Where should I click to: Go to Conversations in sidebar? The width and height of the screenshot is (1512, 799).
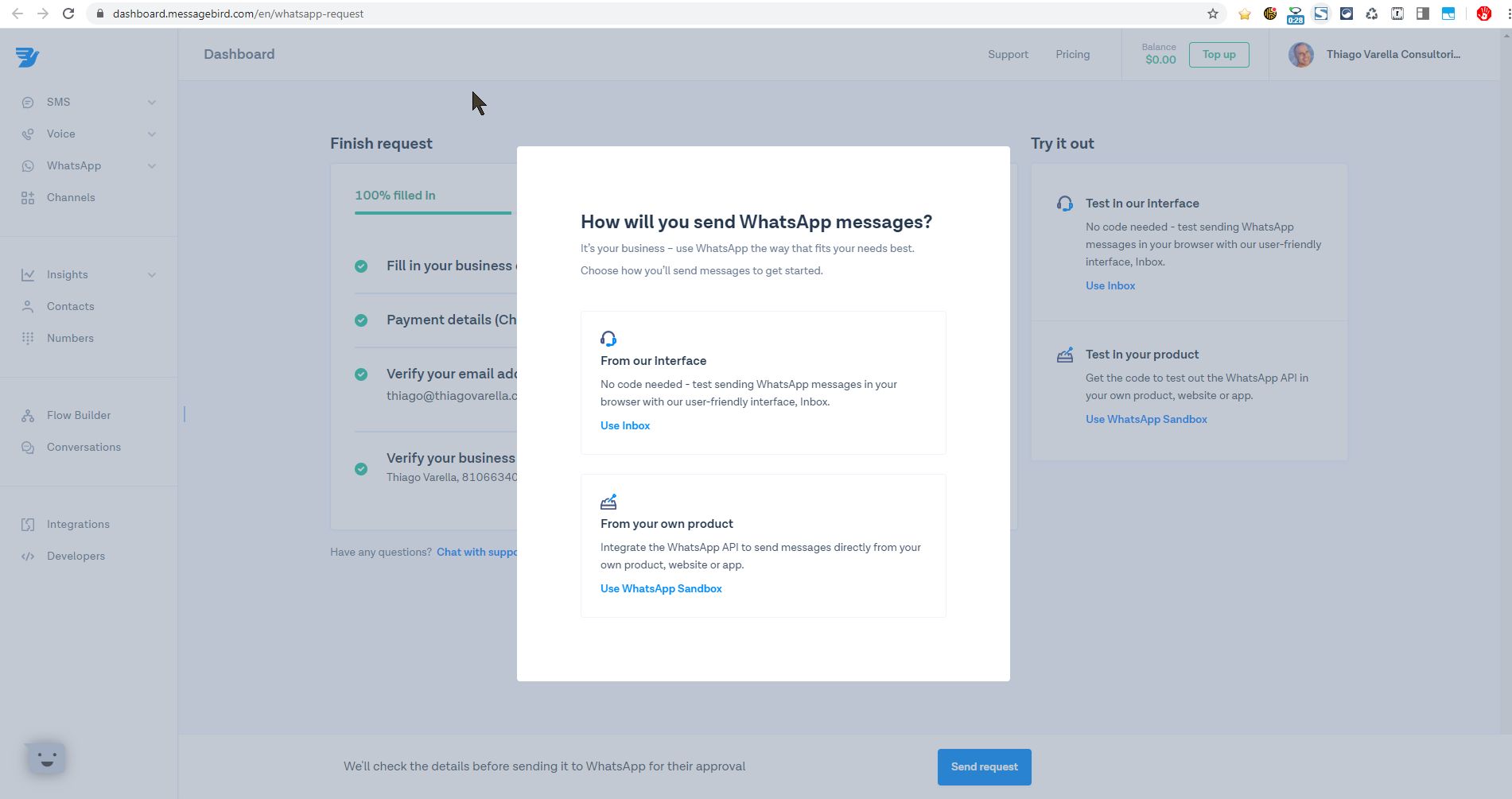click(x=84, y=448)
